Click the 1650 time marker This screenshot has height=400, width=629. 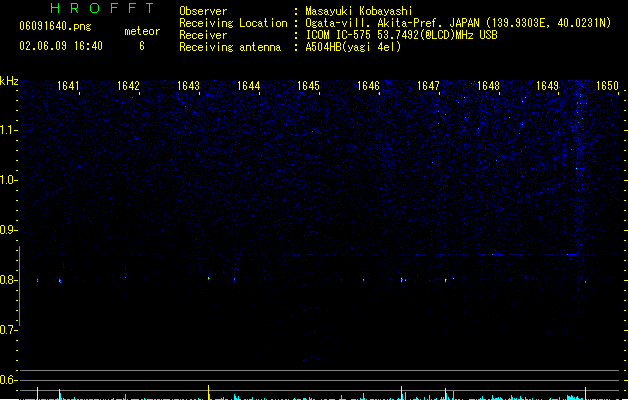(607, 86)
